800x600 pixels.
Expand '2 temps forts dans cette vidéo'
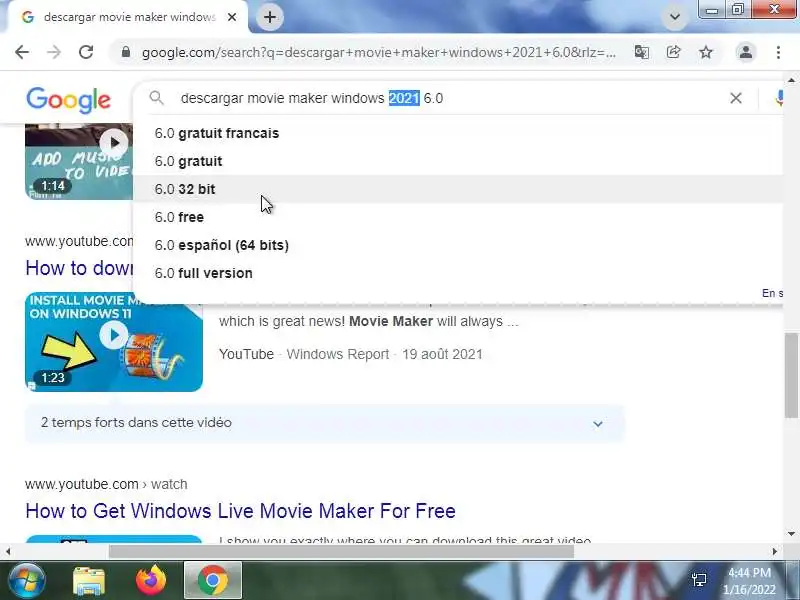tap(324, 423)
